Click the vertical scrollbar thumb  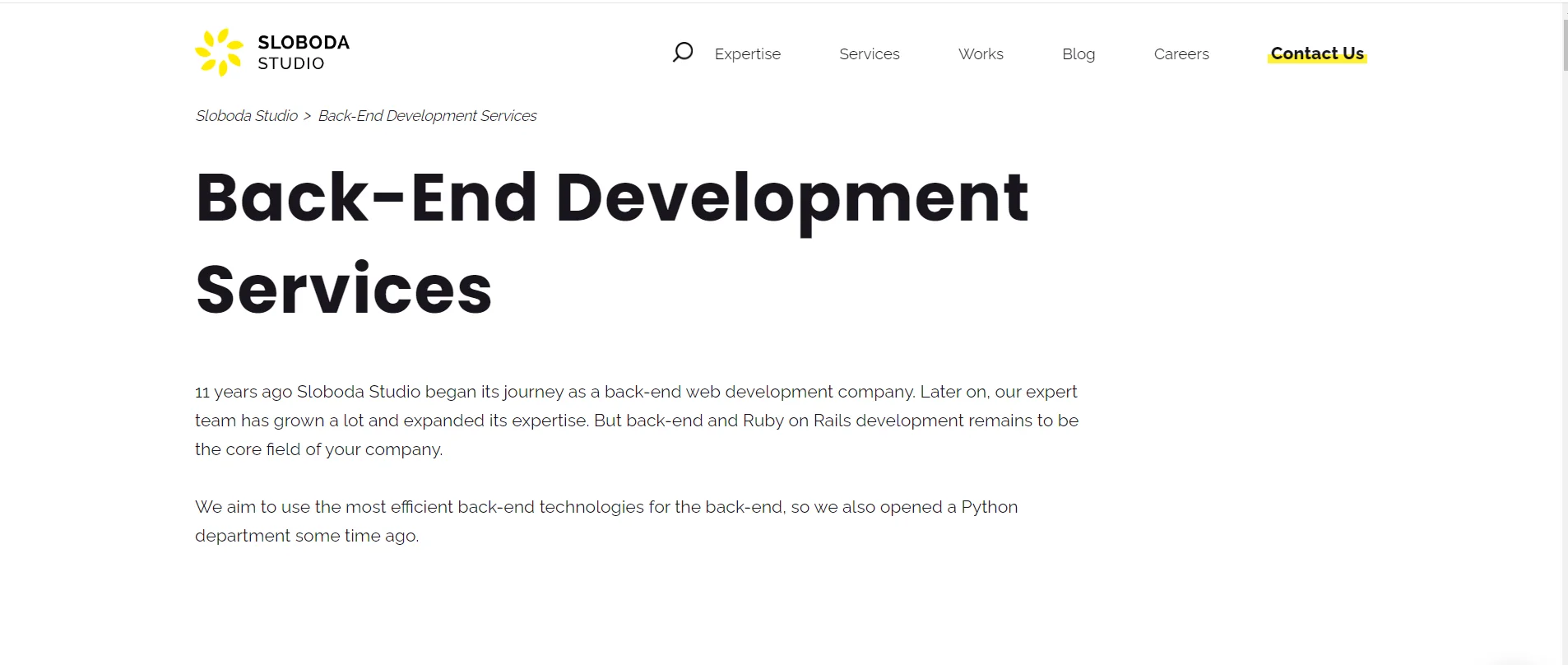tap(1565, 45)
